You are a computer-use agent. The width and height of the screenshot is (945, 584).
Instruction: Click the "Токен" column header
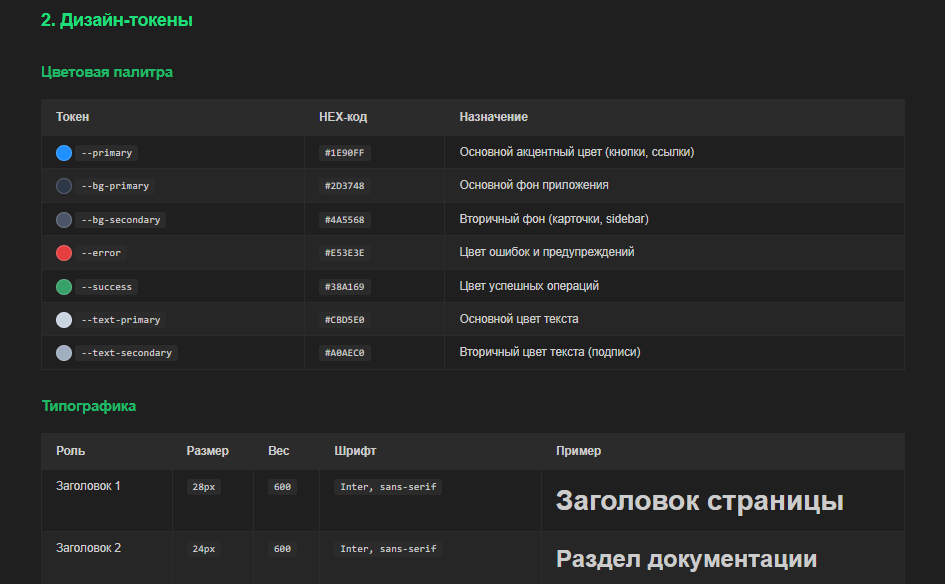[x=73, y=117]
